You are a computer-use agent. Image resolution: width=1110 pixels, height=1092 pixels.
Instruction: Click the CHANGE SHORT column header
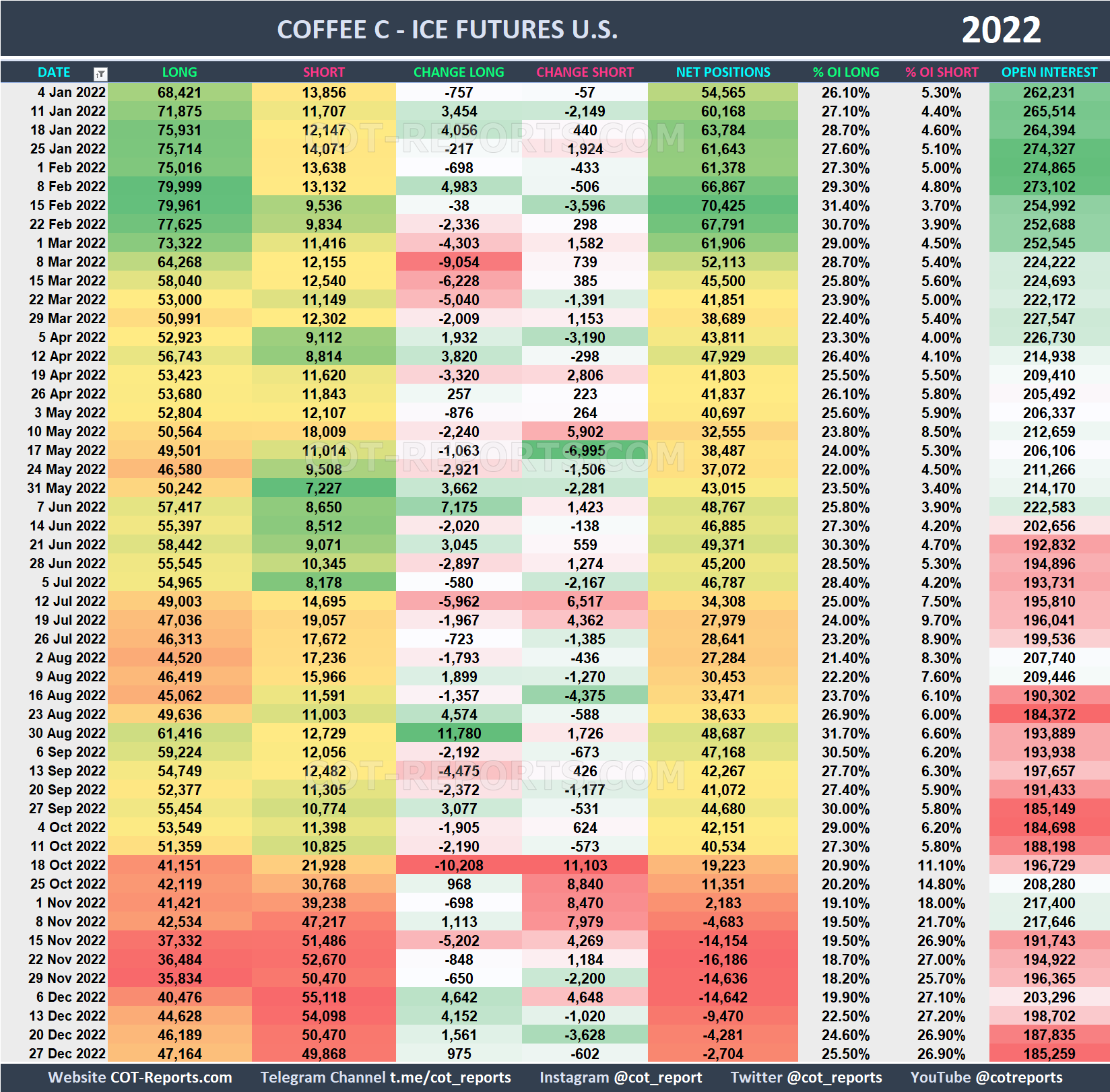(585, 72)
